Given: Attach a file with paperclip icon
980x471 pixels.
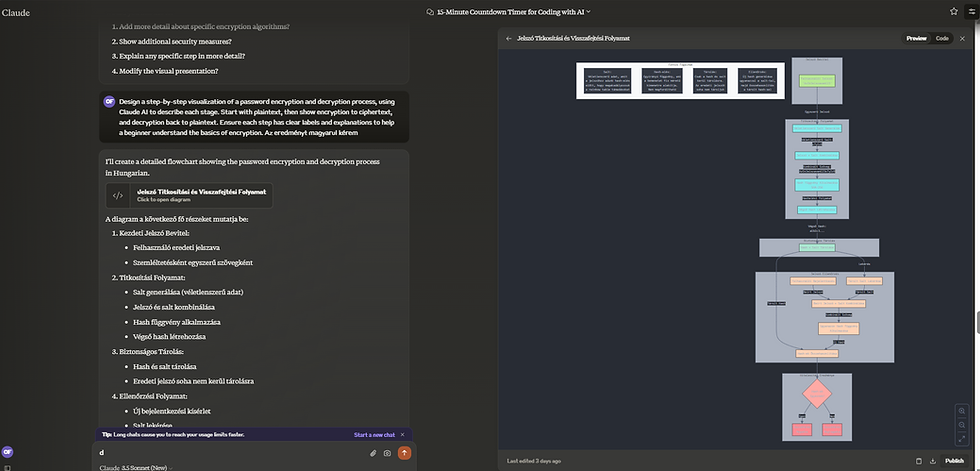Looking at the screenshot, I should point(373,453).
